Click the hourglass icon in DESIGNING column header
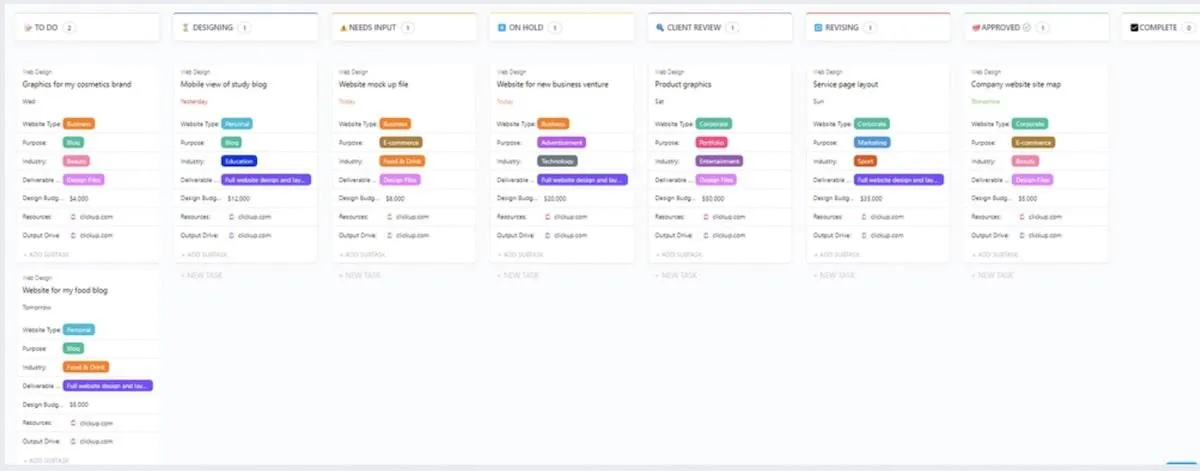Screen dimensions: 1200x471 tap(185, 28)
